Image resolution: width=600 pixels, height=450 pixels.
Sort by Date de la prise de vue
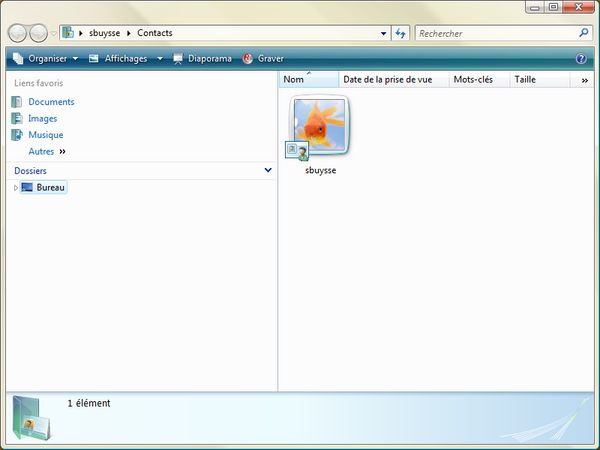point(392,79)
